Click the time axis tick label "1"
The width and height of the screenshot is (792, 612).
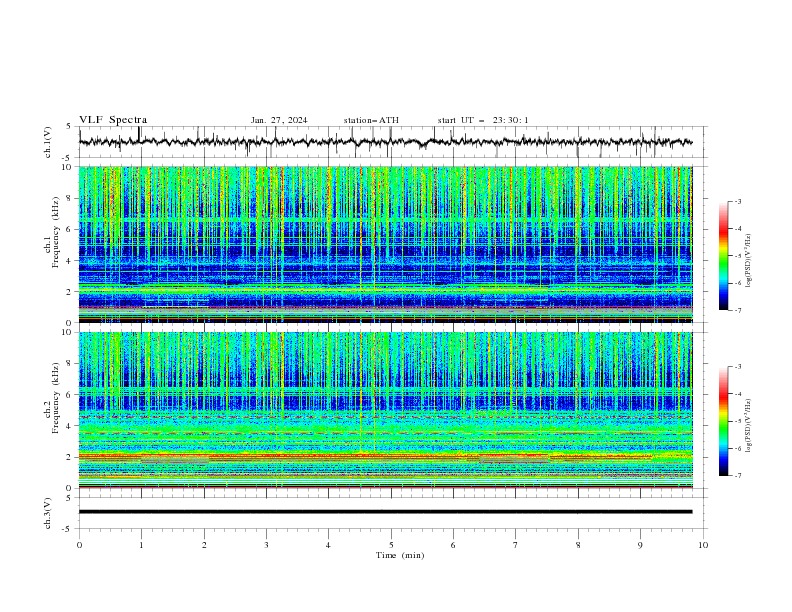pyautogui.click(x=141, y=545)
